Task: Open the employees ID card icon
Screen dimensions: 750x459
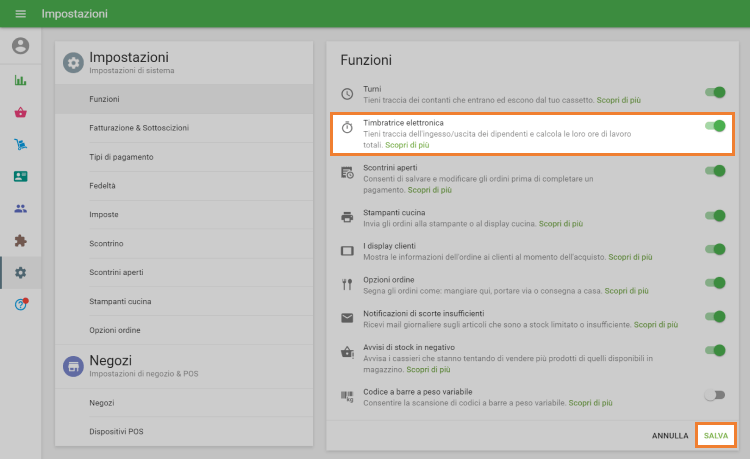Action: click(20, 176)
